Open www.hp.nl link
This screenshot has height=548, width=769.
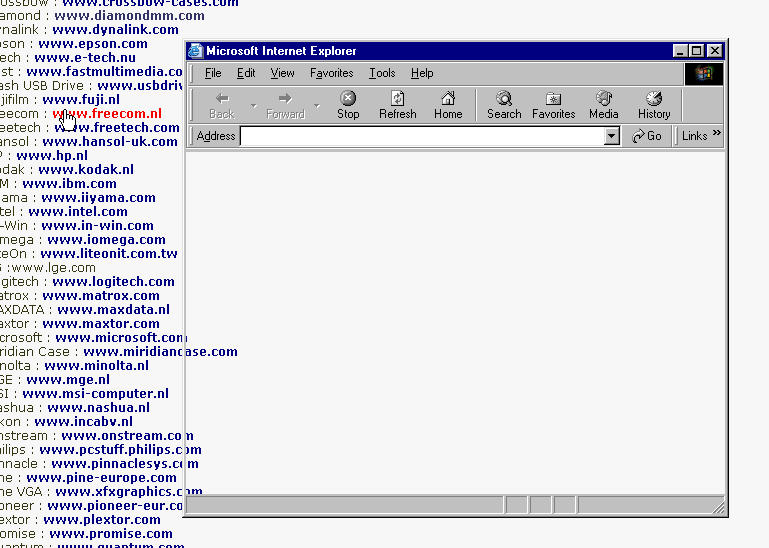[52, 156]
